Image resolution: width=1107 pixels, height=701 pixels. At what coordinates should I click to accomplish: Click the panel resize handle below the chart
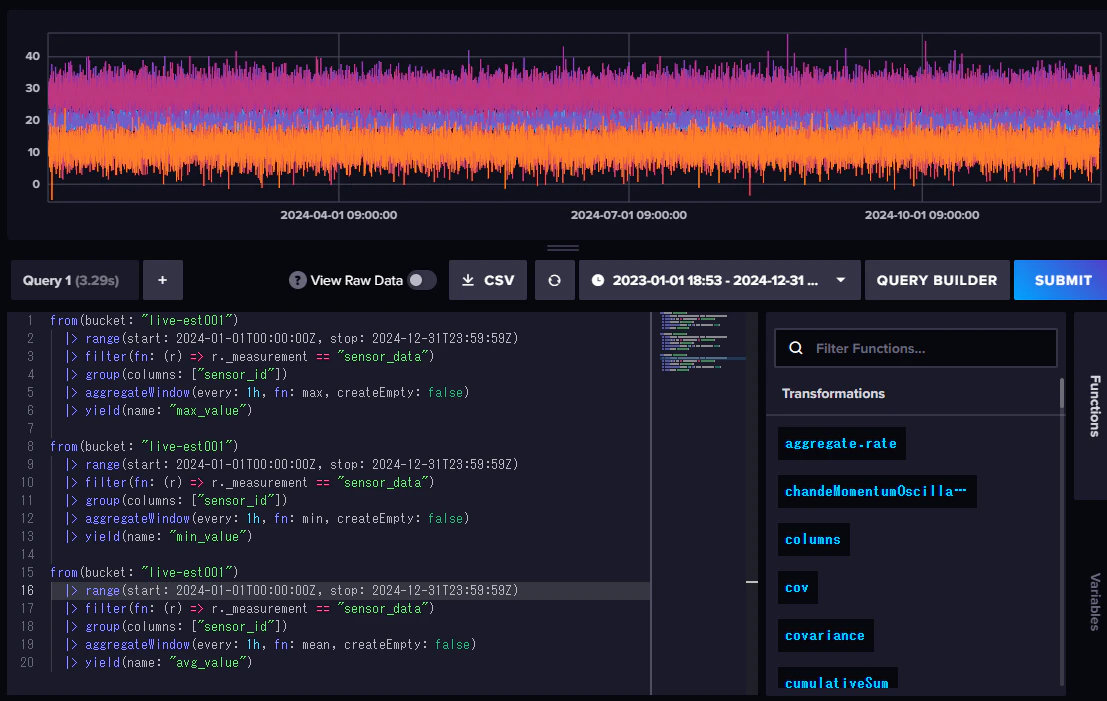(563, 248)
